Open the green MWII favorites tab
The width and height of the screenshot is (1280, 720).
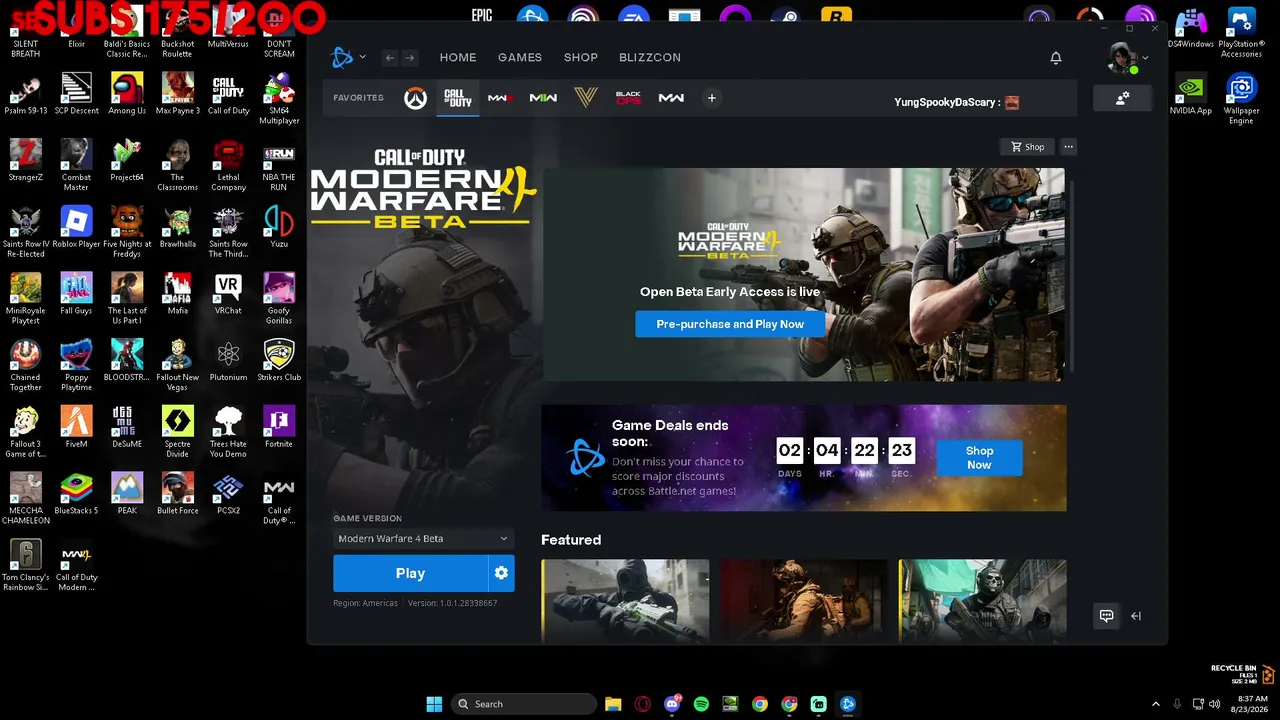click(x=543, y=98)
